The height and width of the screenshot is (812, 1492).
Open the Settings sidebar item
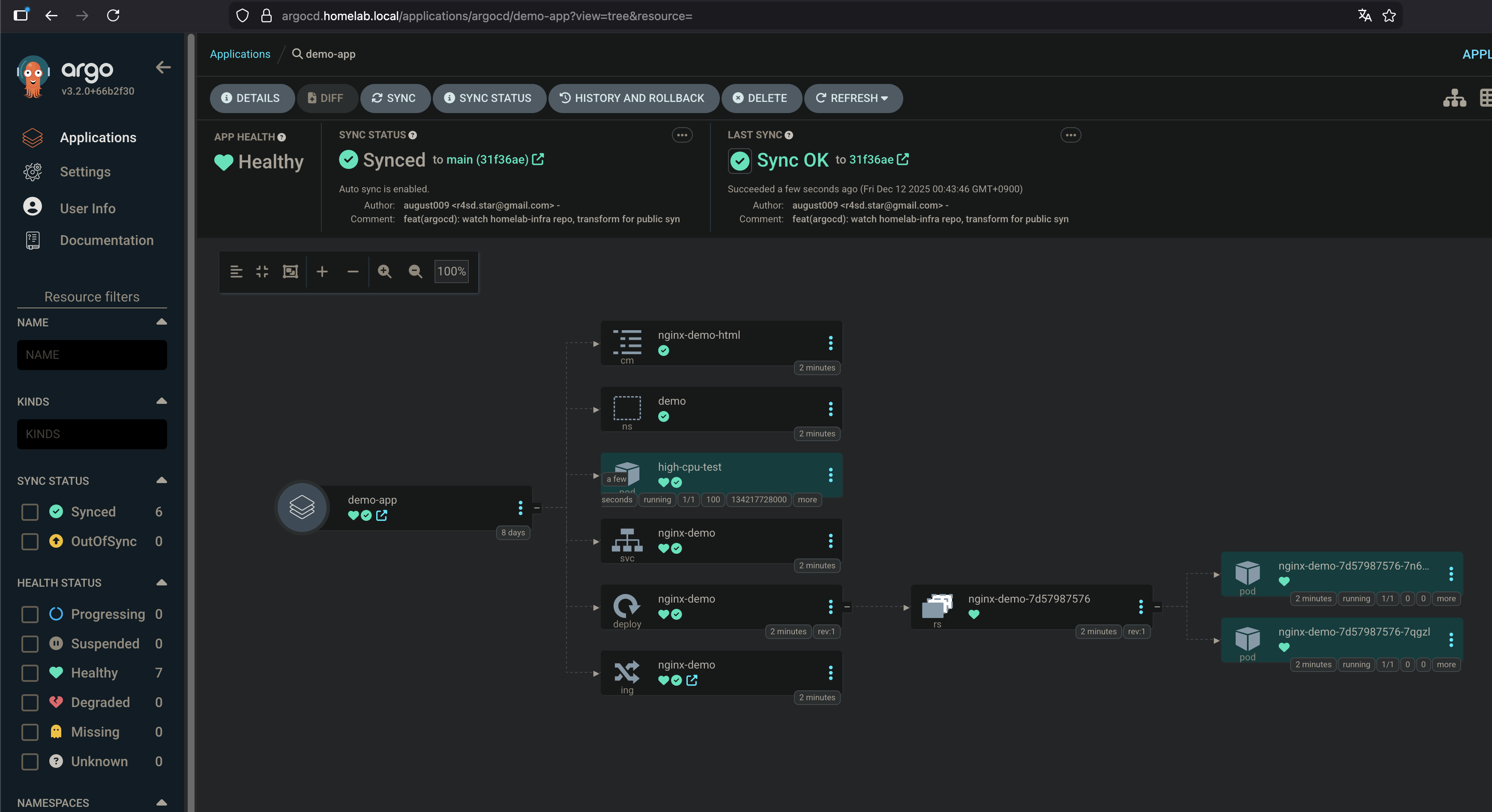[x=84, y=172]
